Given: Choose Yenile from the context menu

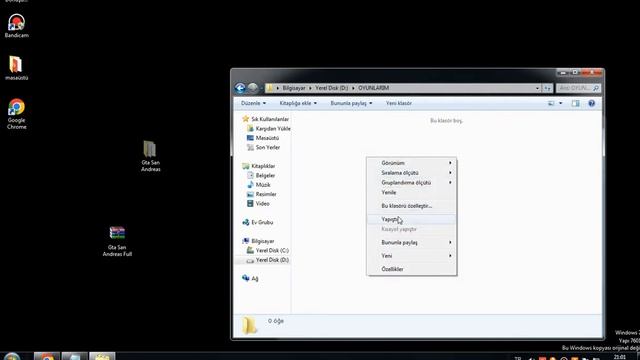Looking at the screenshot, I should pyautogui.click(x=411, y=192).
